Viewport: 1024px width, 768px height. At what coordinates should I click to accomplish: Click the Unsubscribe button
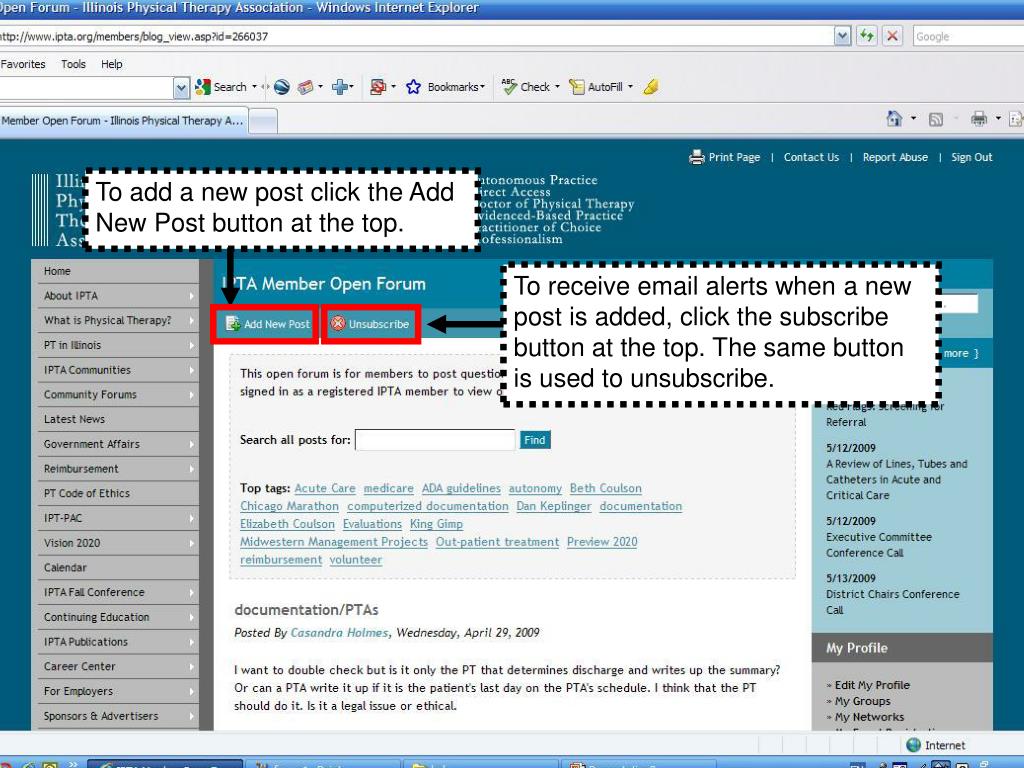pos(370,324)
